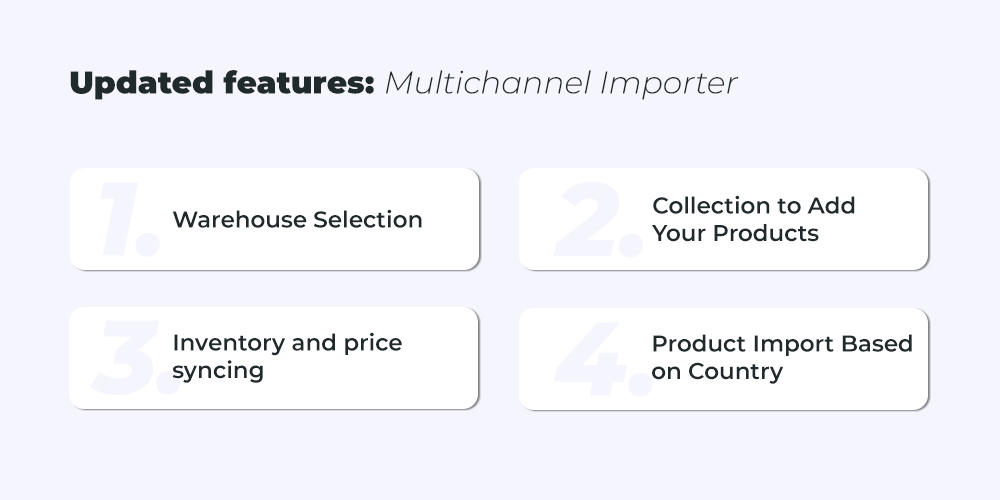Click the Product Import Based text line
The height and width of the screenshot is (500, 1000).
(782, 344)
